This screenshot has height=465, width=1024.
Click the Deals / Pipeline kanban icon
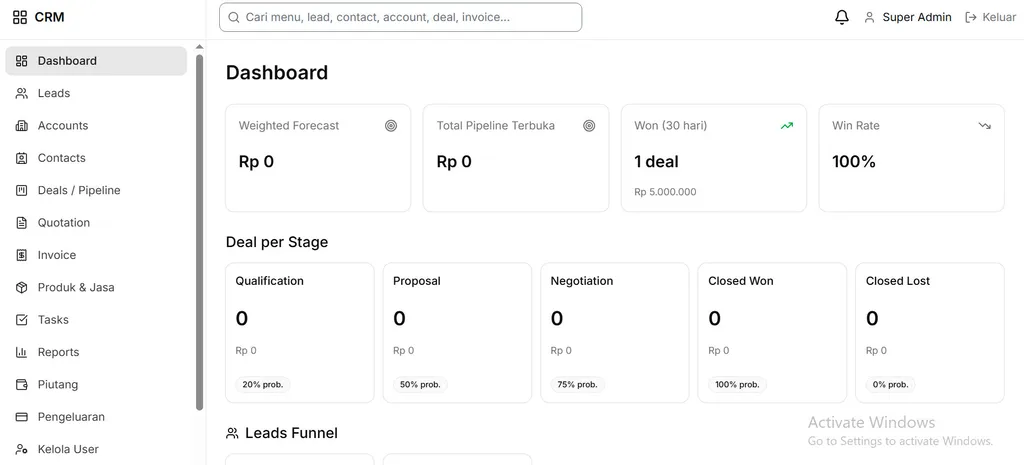(x=22, y=190)
